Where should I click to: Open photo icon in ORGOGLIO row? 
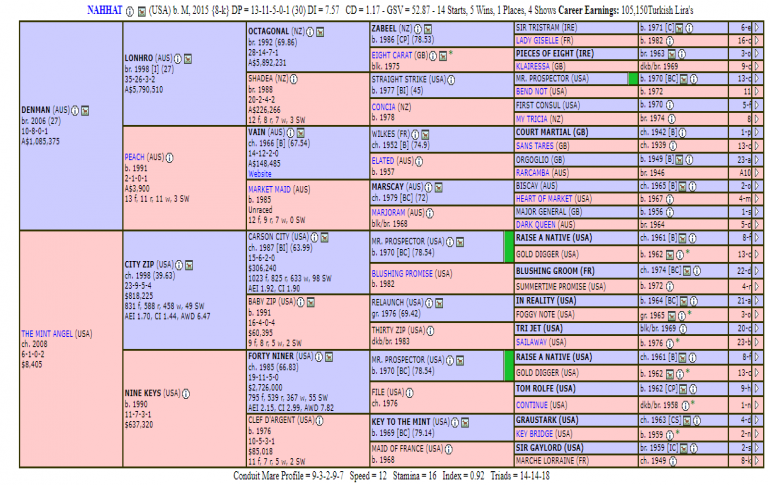pos(680,160)
